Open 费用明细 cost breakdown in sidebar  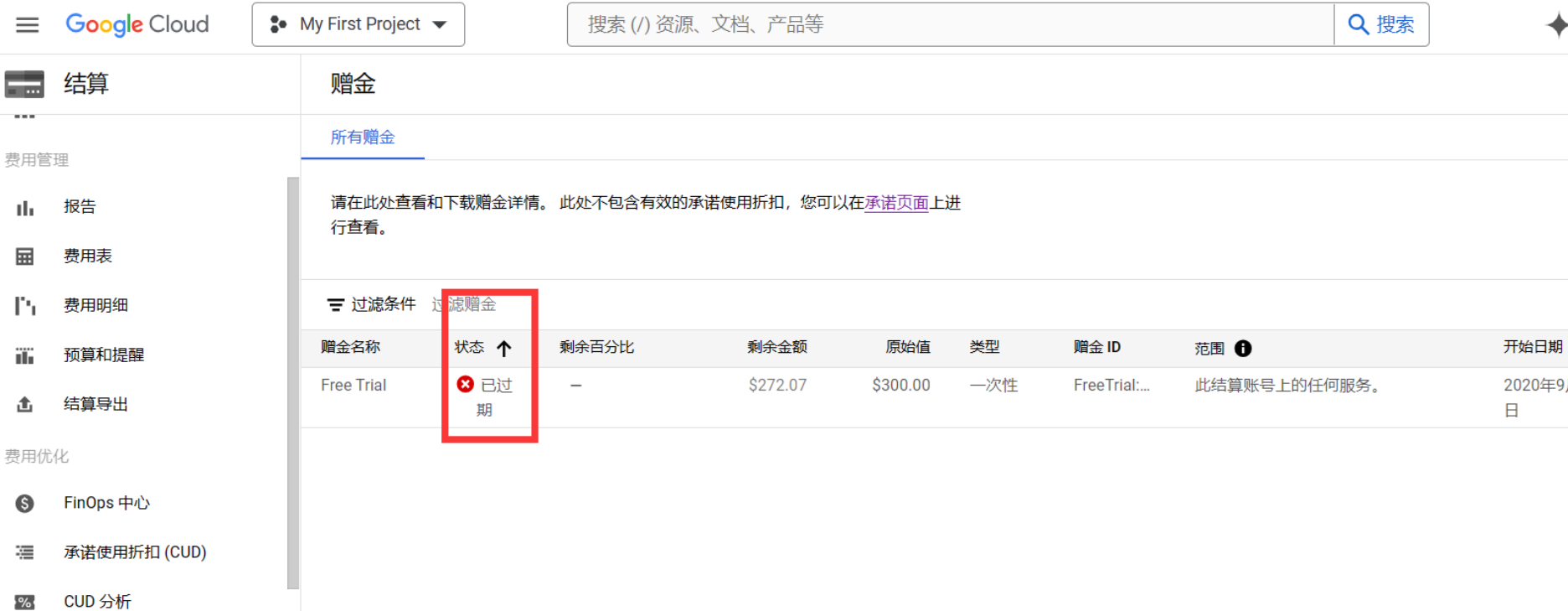(95, 305)
